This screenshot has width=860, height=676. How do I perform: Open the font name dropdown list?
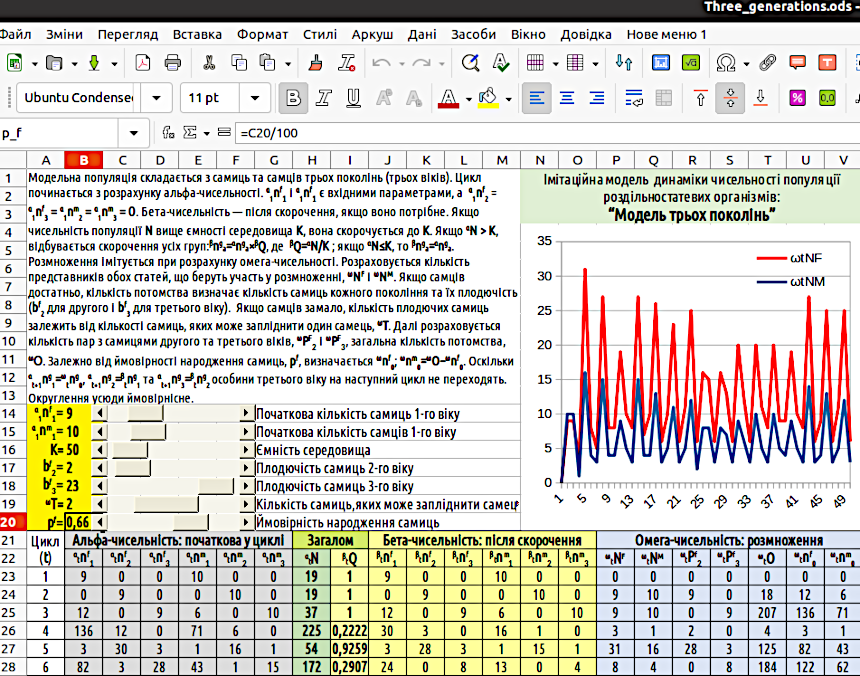pyautogui.click(x=156, y=98)
